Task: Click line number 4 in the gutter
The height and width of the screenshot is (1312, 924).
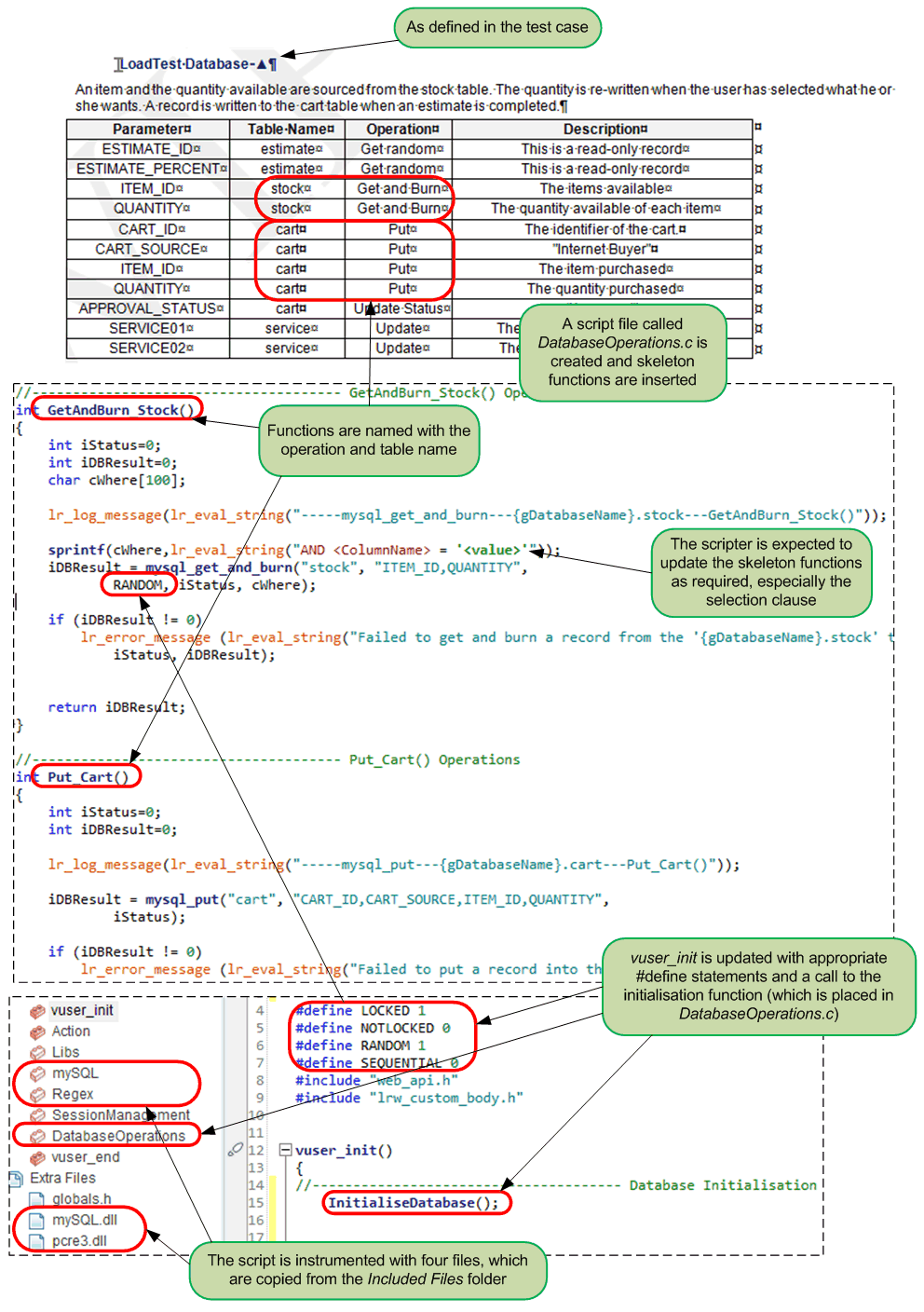Action: 260,1011
